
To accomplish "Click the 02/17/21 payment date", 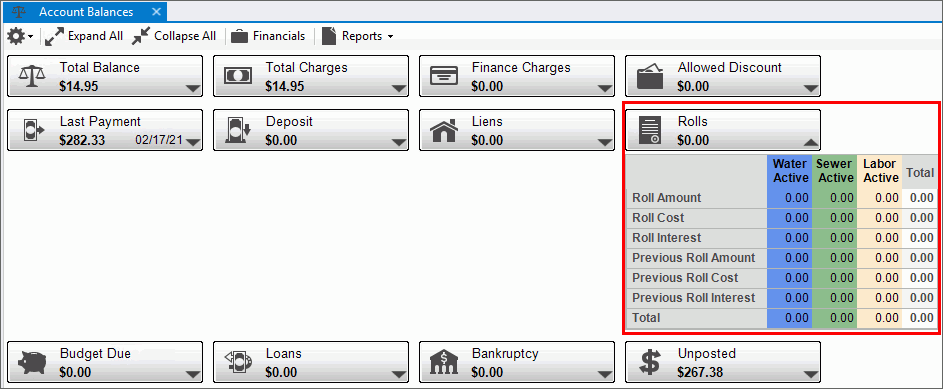I will coord(159,140).
